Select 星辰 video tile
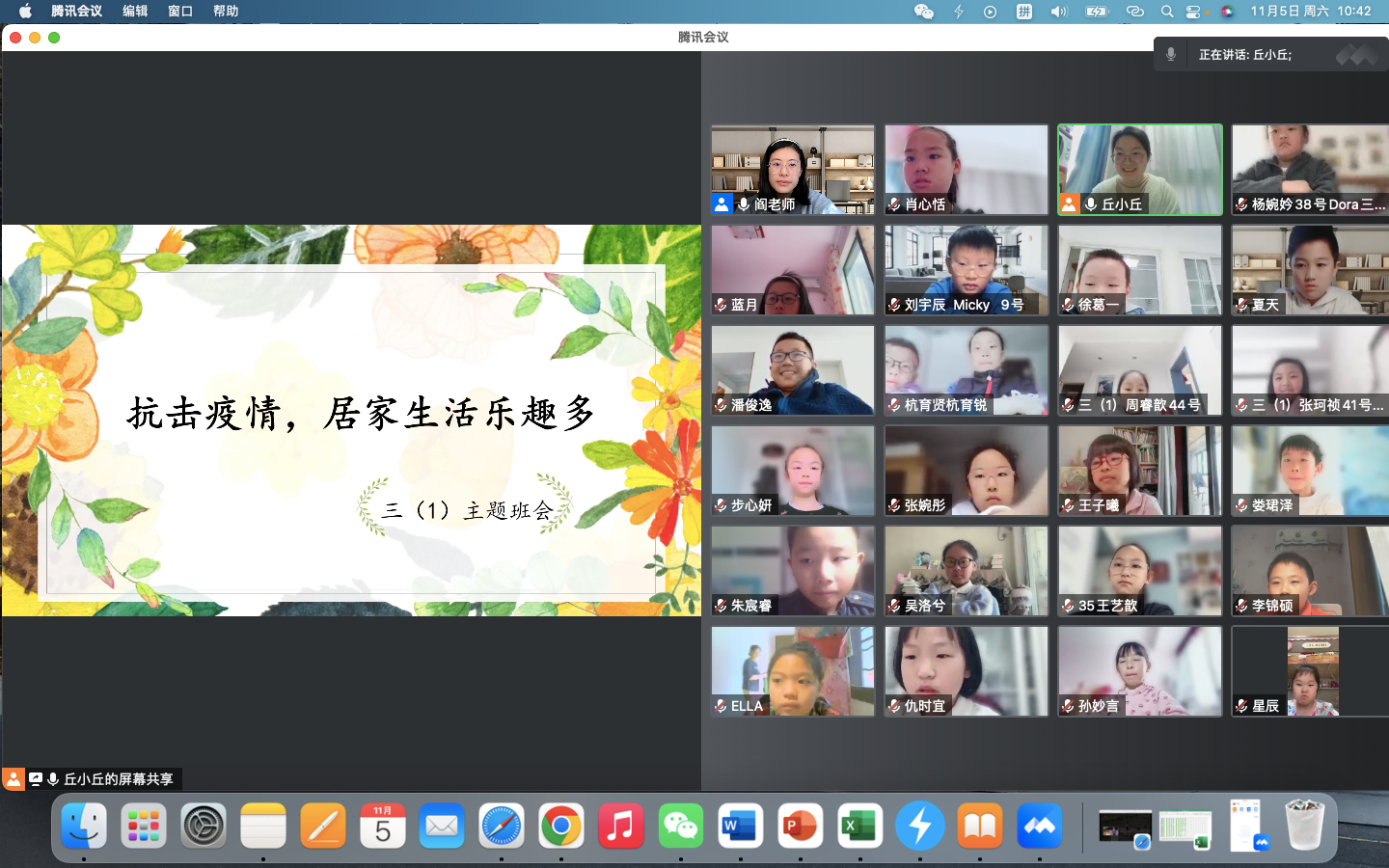 (x=1311, y=671)
